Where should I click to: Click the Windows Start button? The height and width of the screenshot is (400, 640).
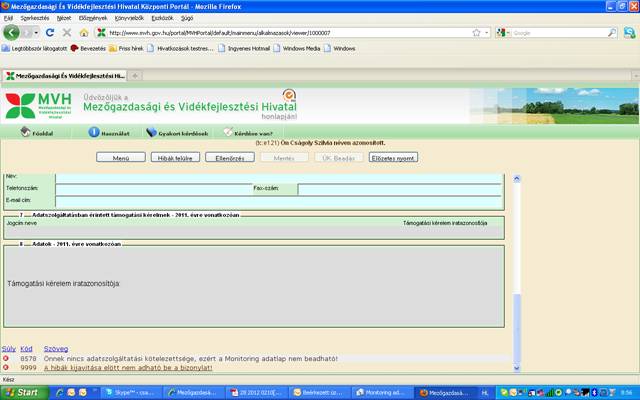pyautogui.click(x=23, y=393)
